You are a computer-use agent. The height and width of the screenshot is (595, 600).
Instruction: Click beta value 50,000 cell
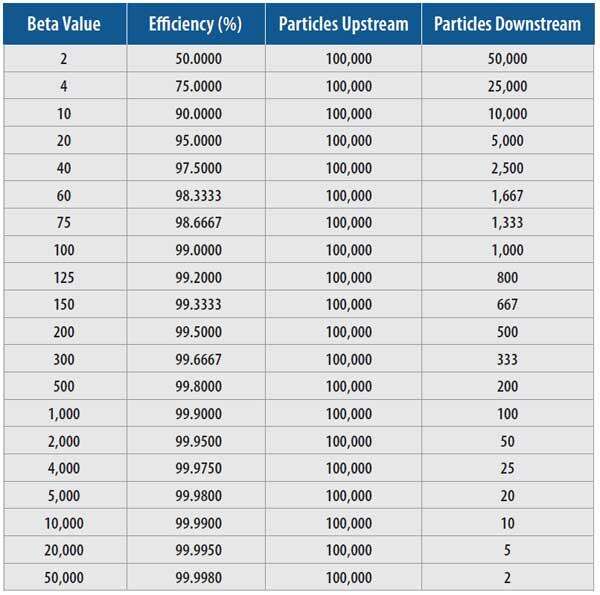[64, 577]
